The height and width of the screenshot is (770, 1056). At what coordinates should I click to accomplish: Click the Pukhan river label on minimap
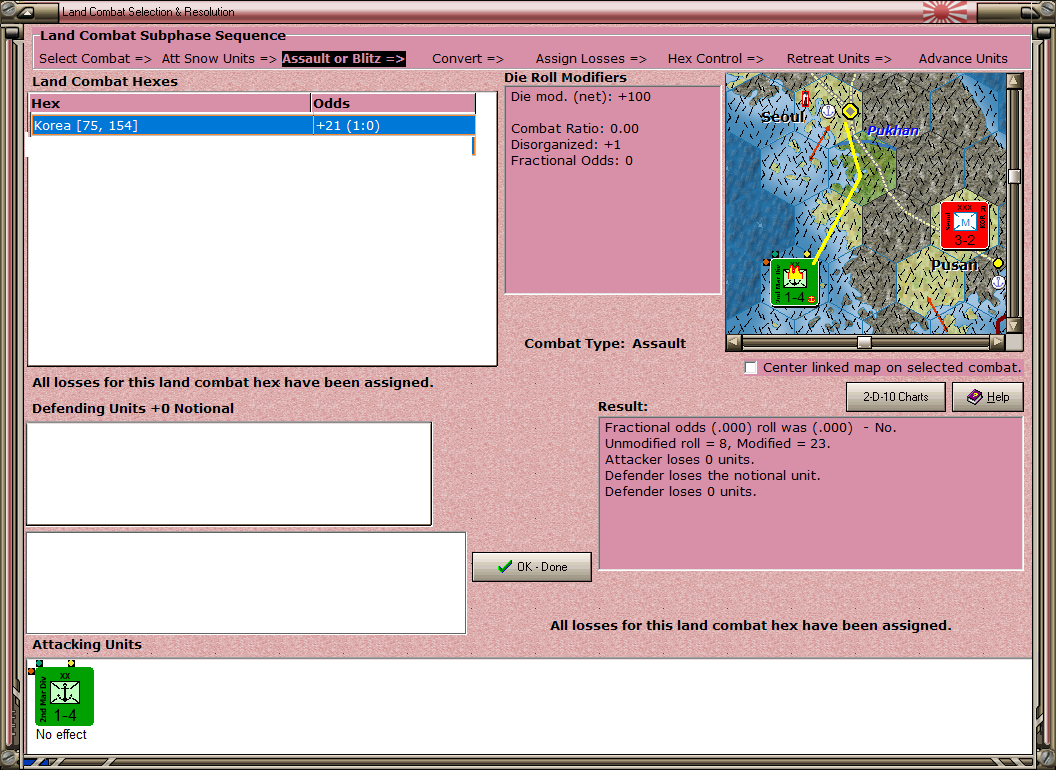893,131
